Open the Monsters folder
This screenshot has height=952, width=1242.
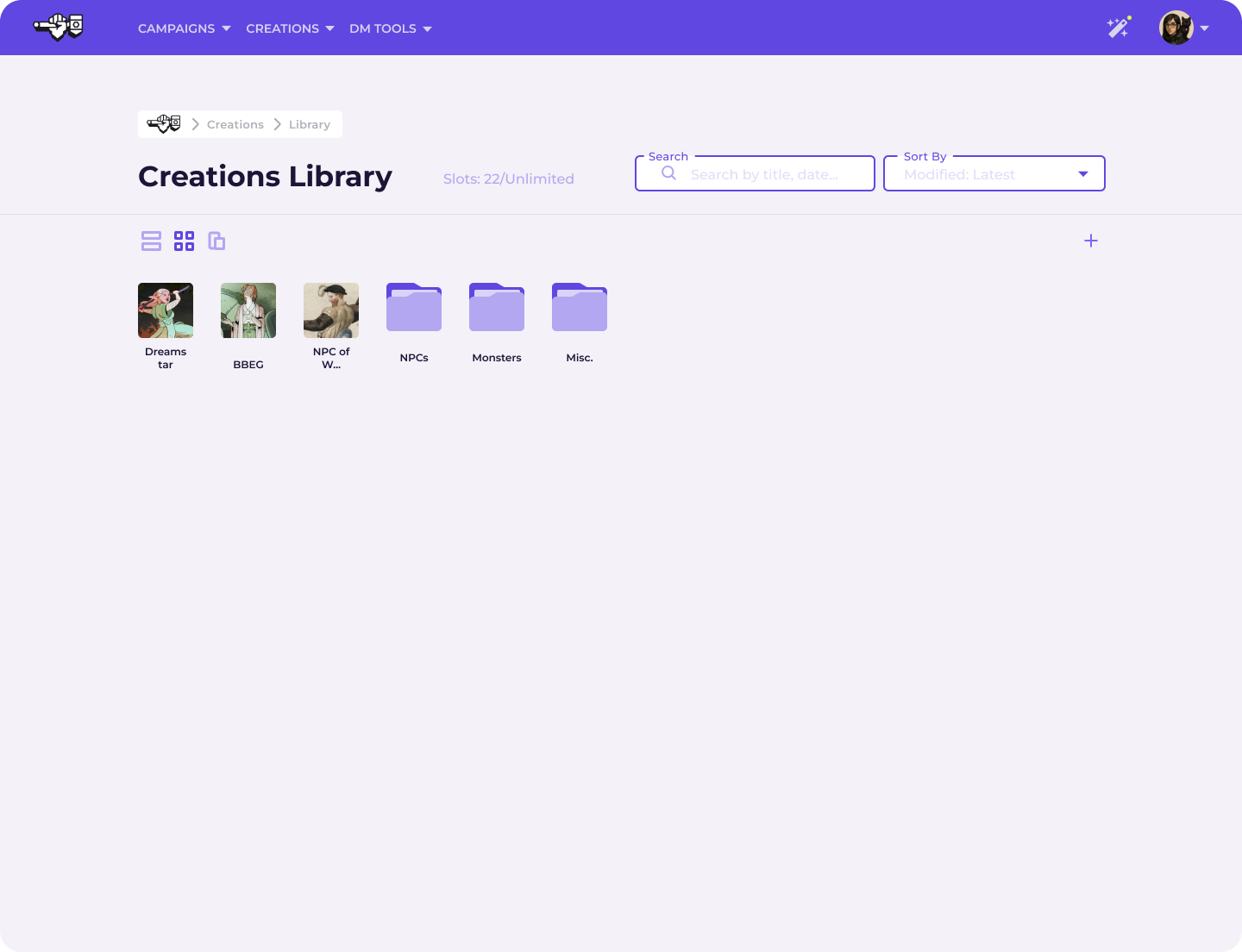497,308
